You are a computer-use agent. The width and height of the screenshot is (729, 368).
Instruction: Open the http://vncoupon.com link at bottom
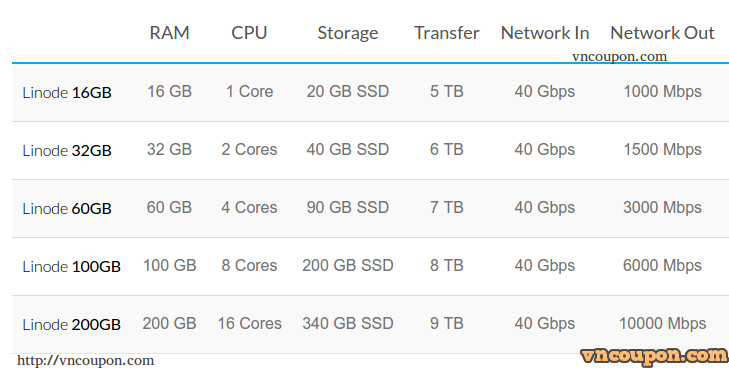point(86,361)
